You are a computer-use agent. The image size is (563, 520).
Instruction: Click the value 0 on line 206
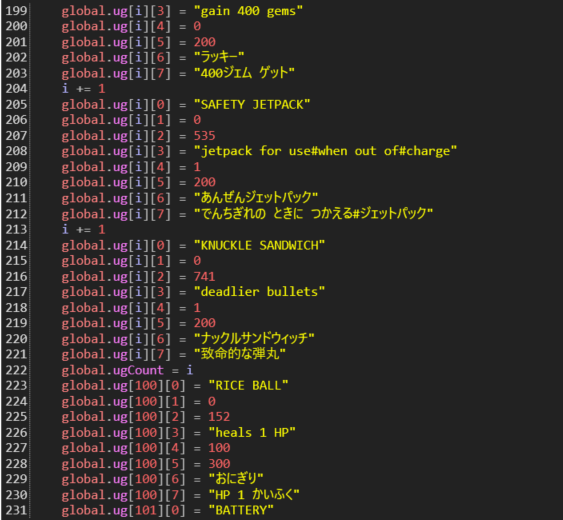click(197, 120)
